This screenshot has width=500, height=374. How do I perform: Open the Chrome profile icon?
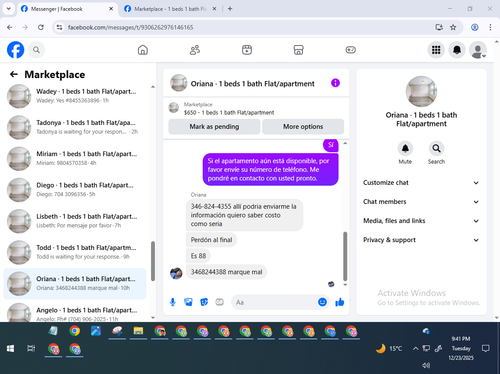pos(475,27)
